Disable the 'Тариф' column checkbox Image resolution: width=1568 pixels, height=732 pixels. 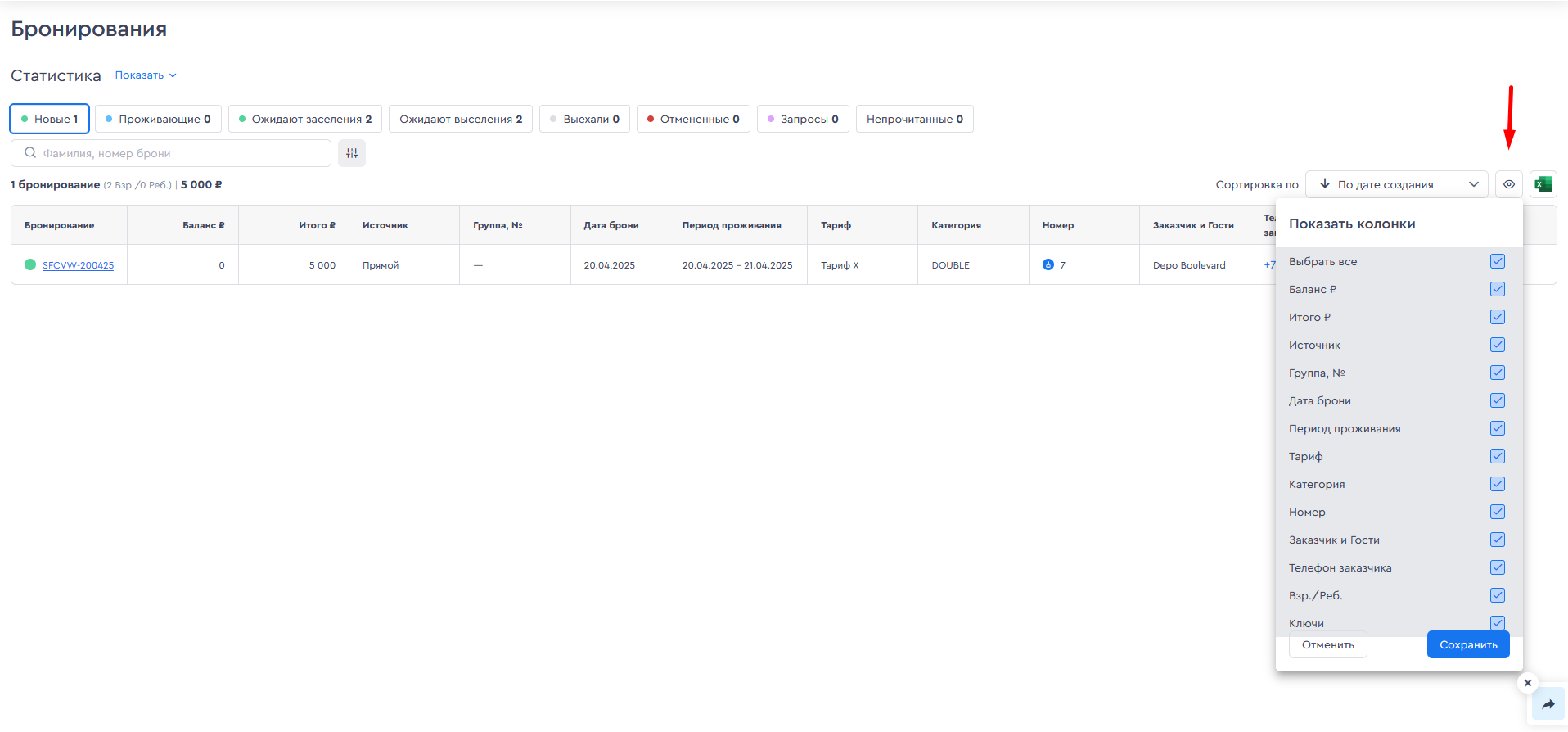coord(1498,456)
